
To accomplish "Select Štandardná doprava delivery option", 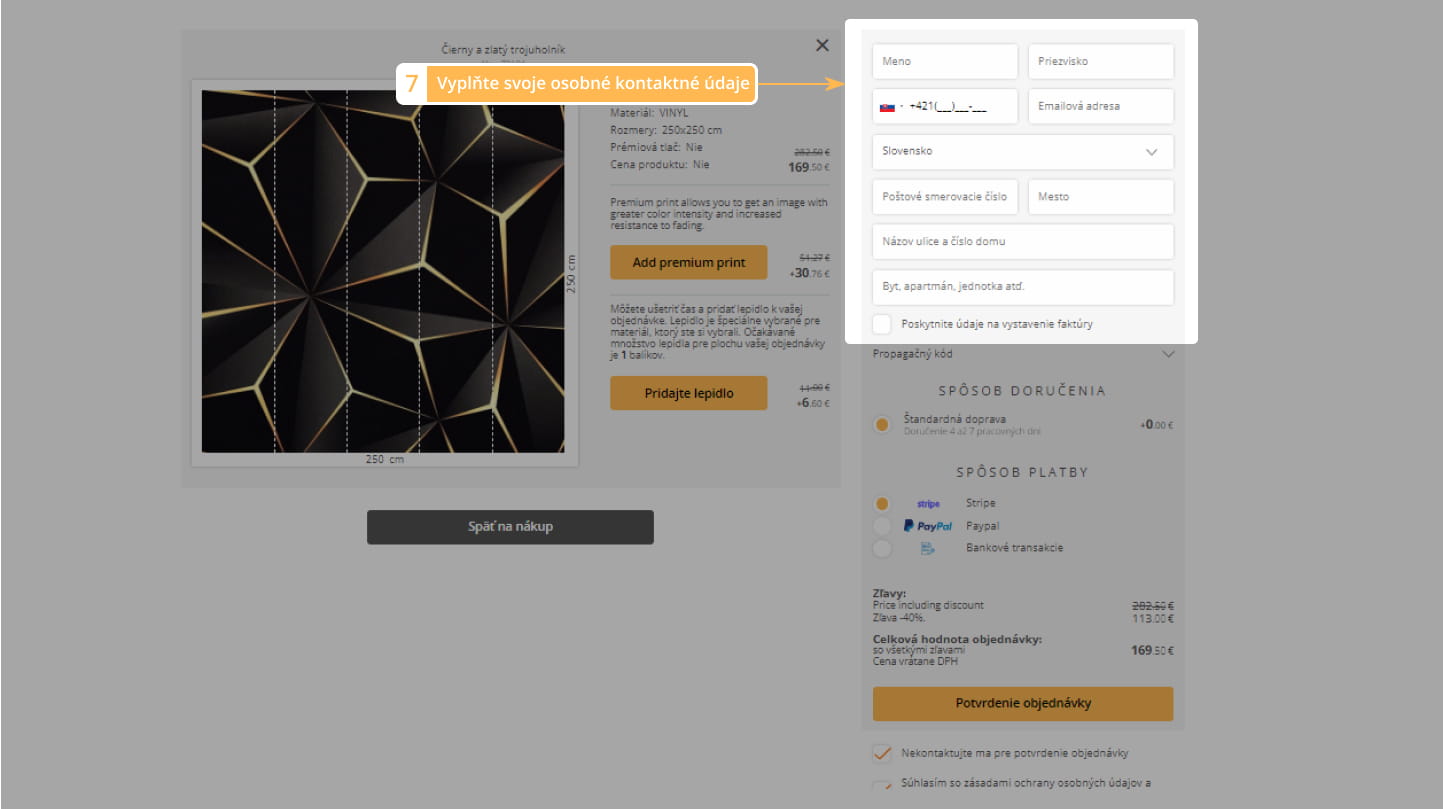I will pos(882,424).
